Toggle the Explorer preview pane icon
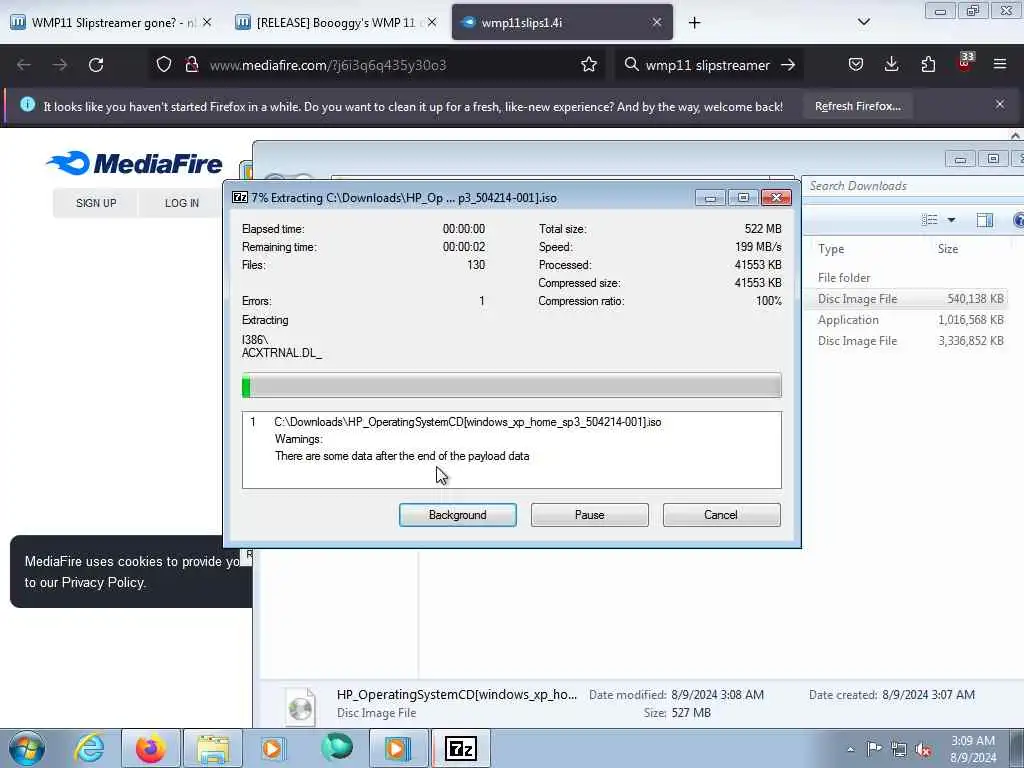Image resolution: width=1024 pixels, height=768 pixels. coord(985,220)
